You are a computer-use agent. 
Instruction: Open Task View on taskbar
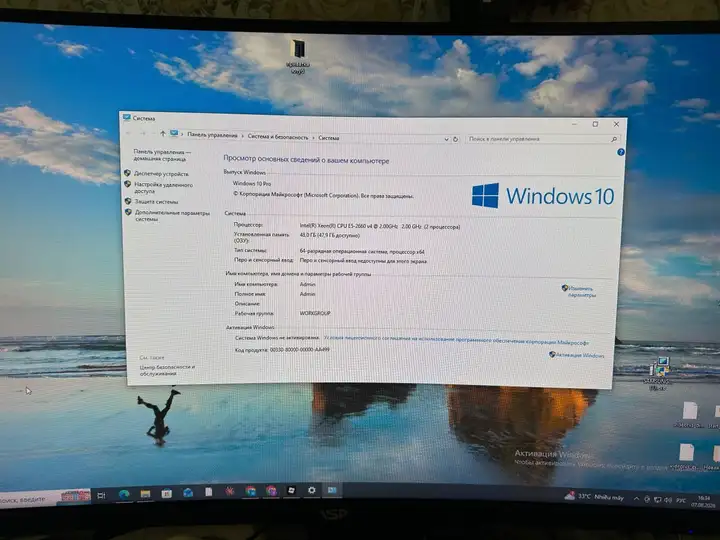[x=101, y=495]
